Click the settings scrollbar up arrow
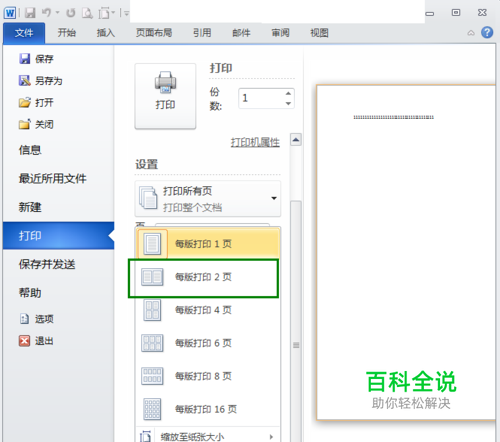The image size is (500, 442). 296,140
